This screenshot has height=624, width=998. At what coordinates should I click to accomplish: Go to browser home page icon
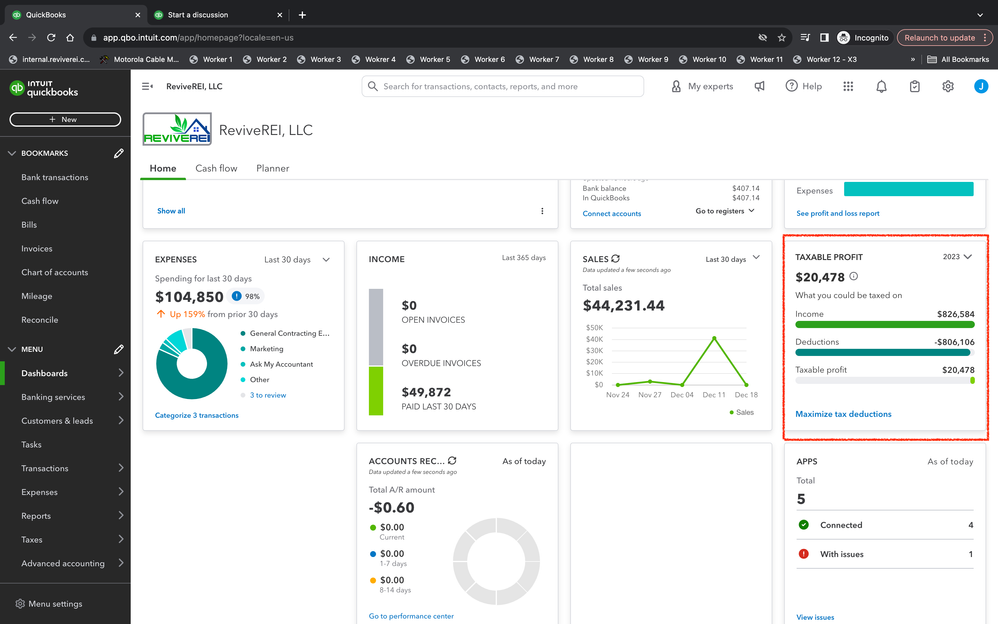click(70, 38)
